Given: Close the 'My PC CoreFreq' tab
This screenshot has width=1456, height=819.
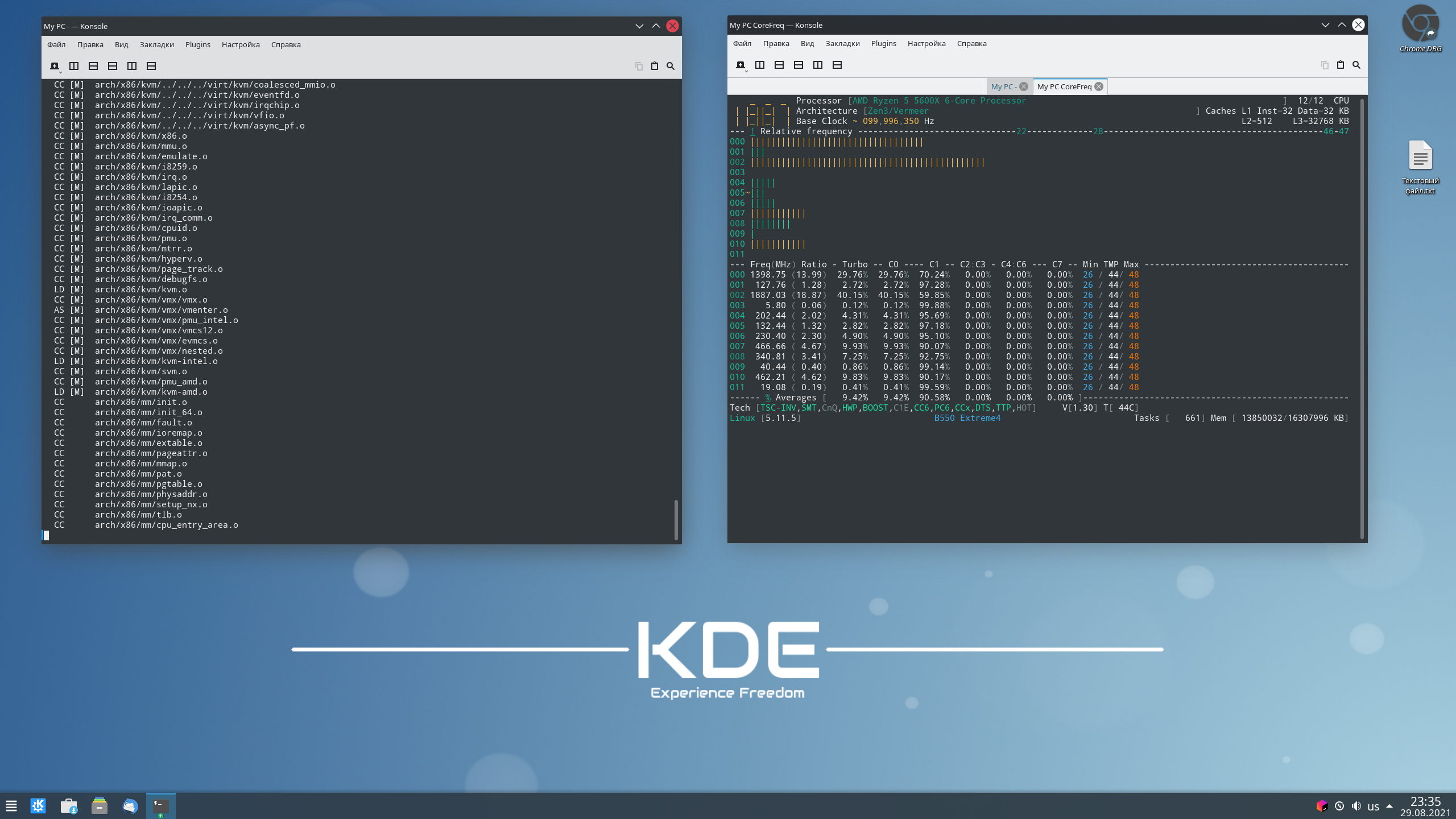Looking at the screenshot, I should coord(1099,86).
